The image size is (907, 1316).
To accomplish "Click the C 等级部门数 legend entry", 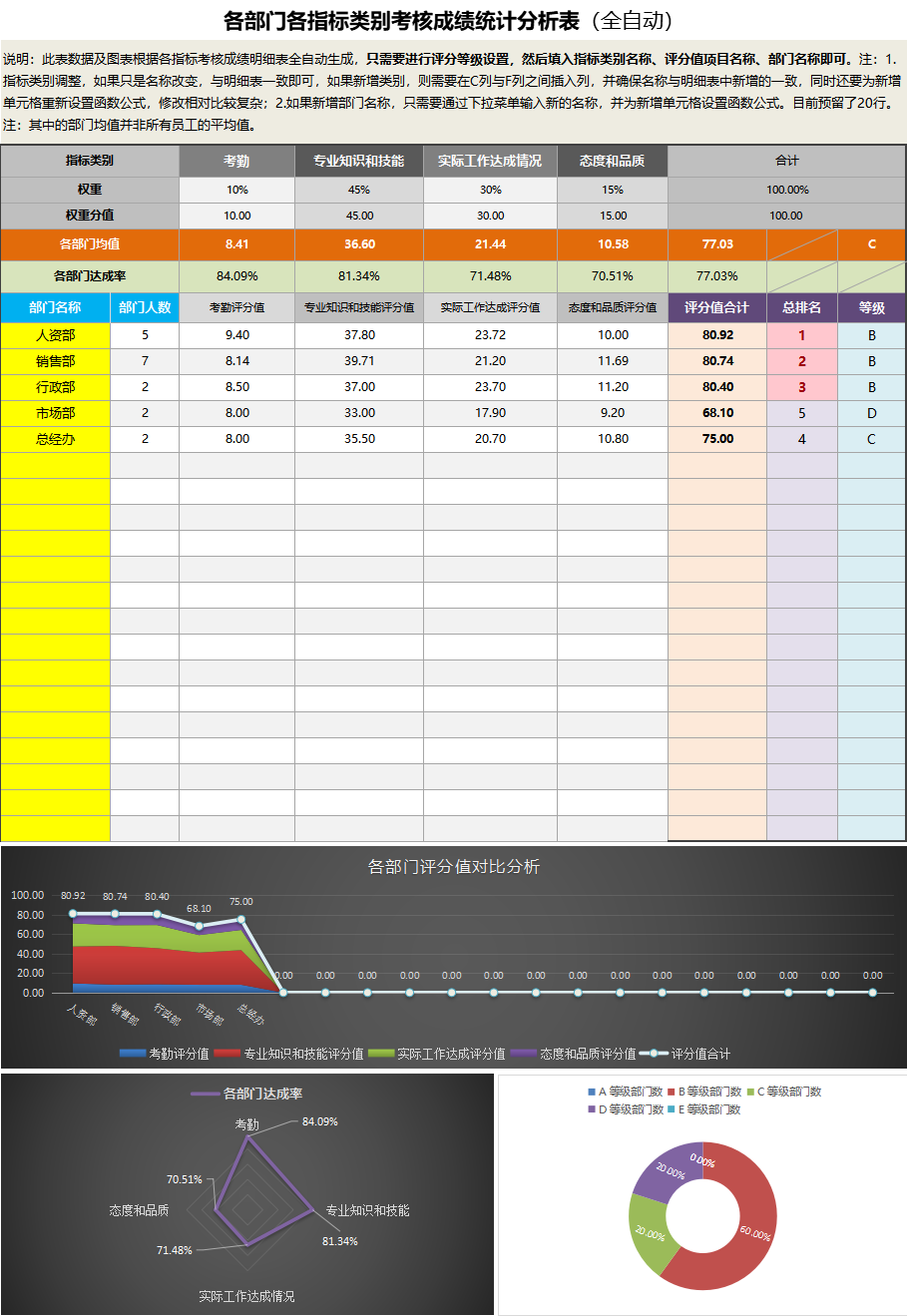I will [783, 1092].
